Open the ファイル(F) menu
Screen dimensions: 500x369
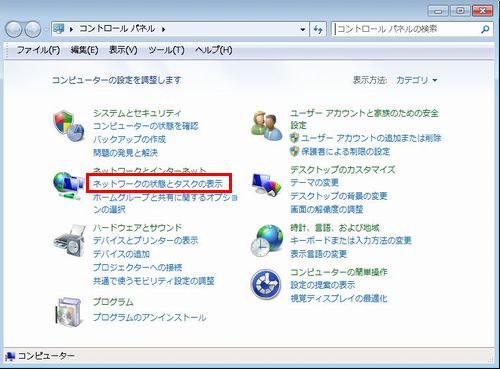click(x=38, y=50)
